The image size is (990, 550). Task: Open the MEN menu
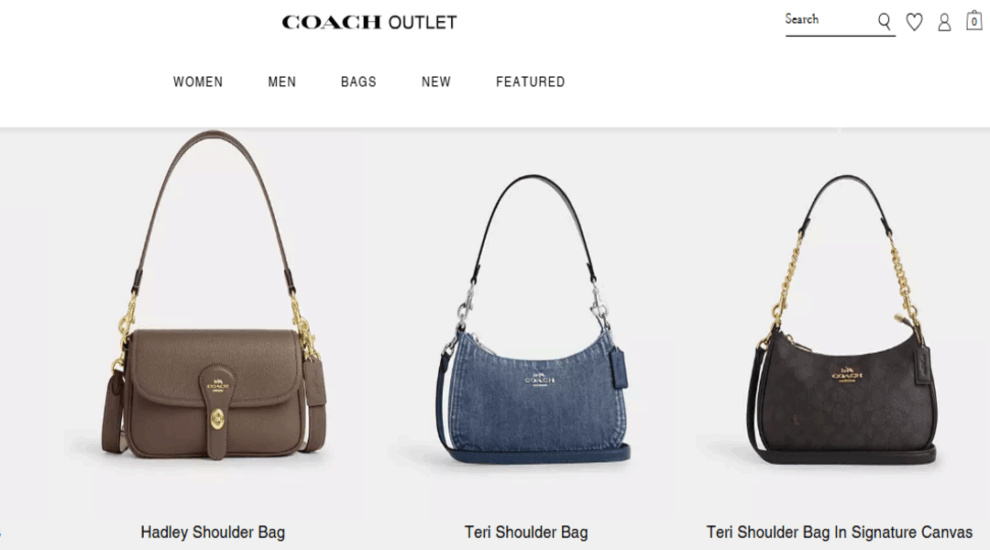click(x=282, y=81)
